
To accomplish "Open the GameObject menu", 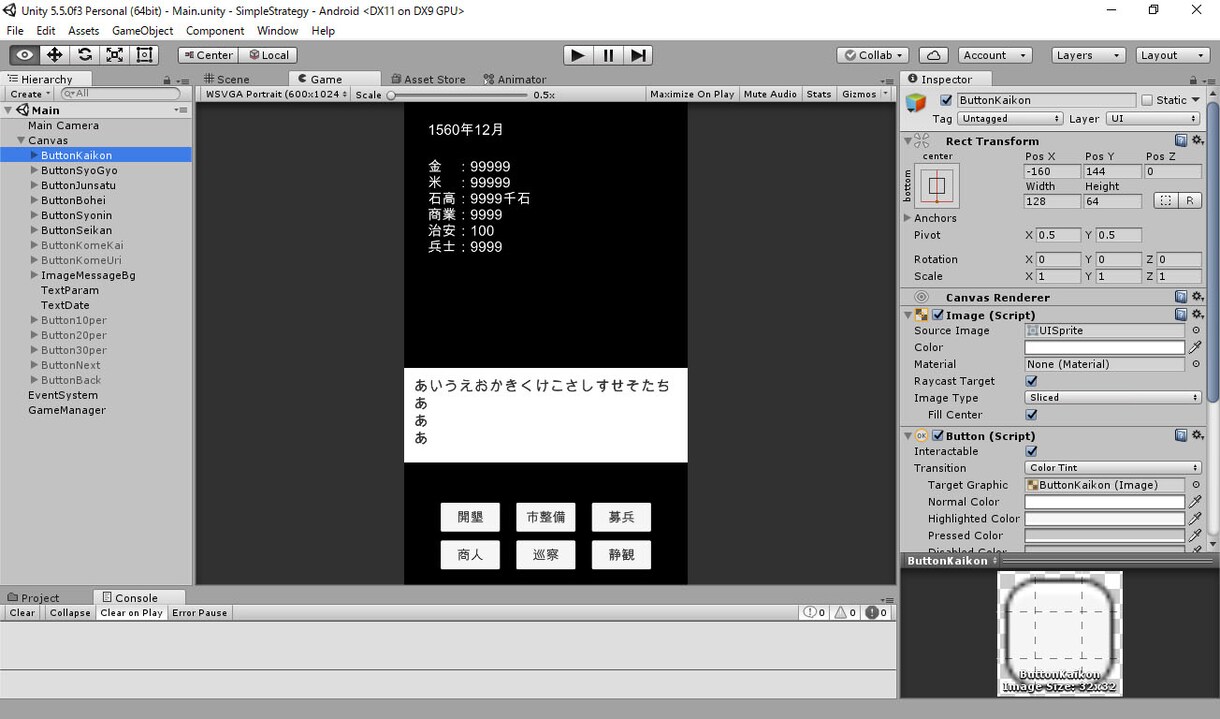I will click(143, 31).
